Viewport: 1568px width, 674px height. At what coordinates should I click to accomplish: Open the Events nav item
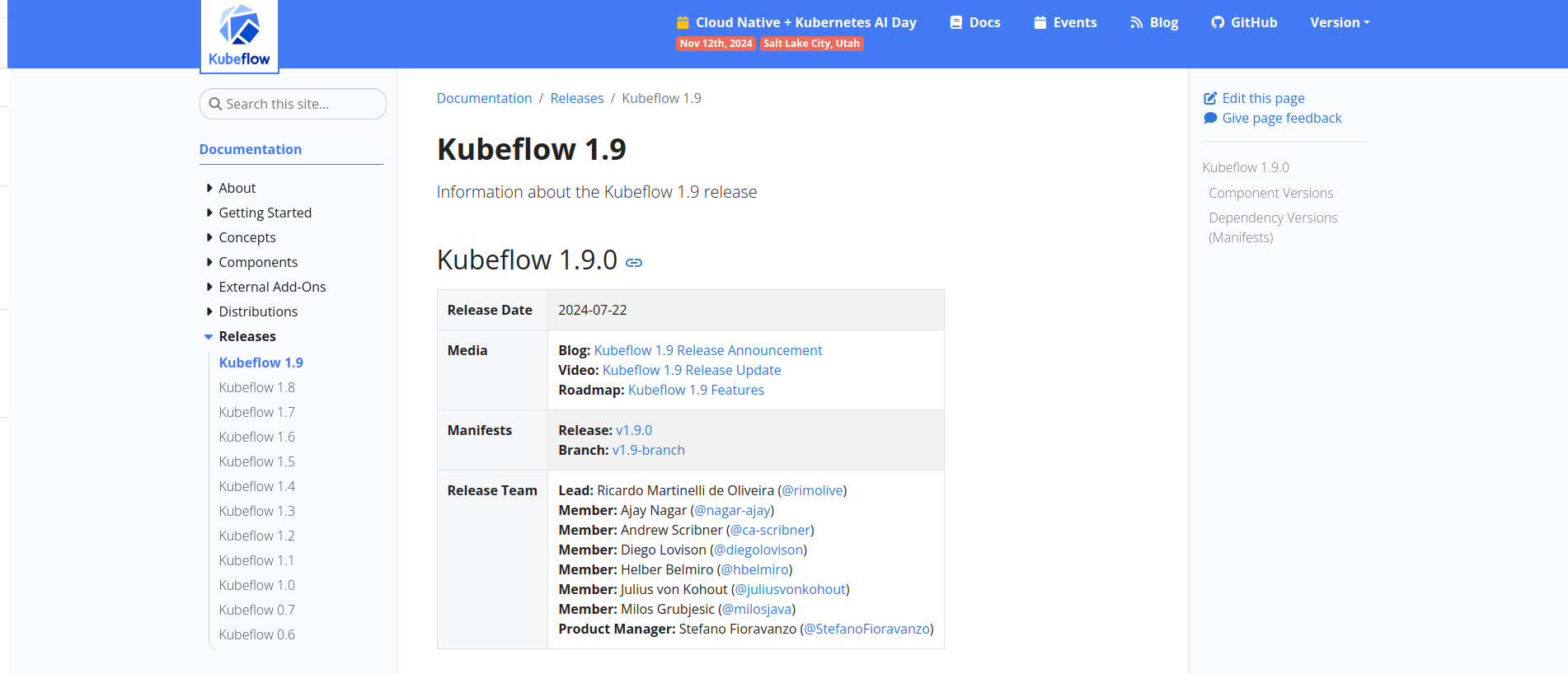(x=1065, y=22)
